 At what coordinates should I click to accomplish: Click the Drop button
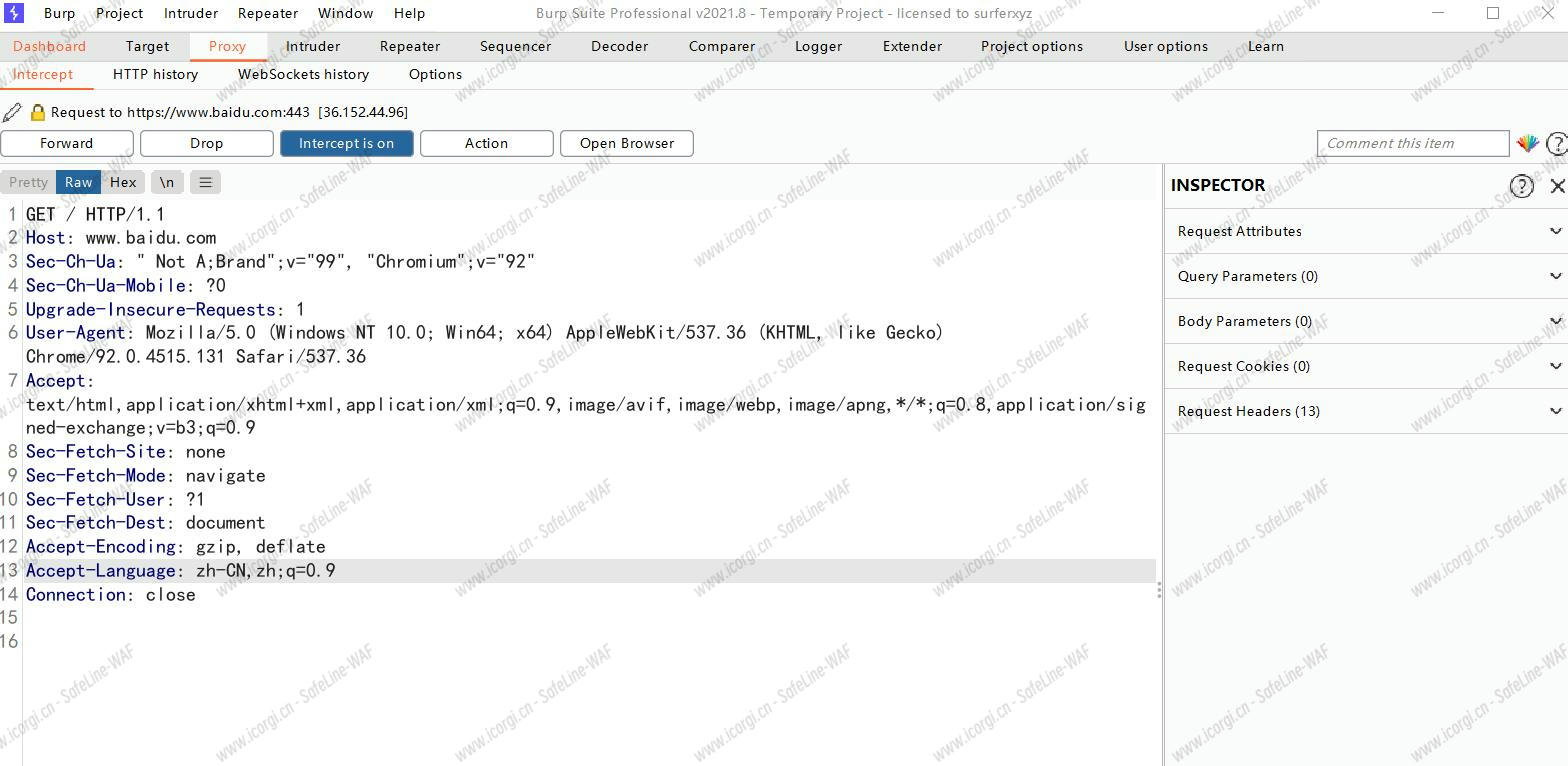click(x=207, y=143)
